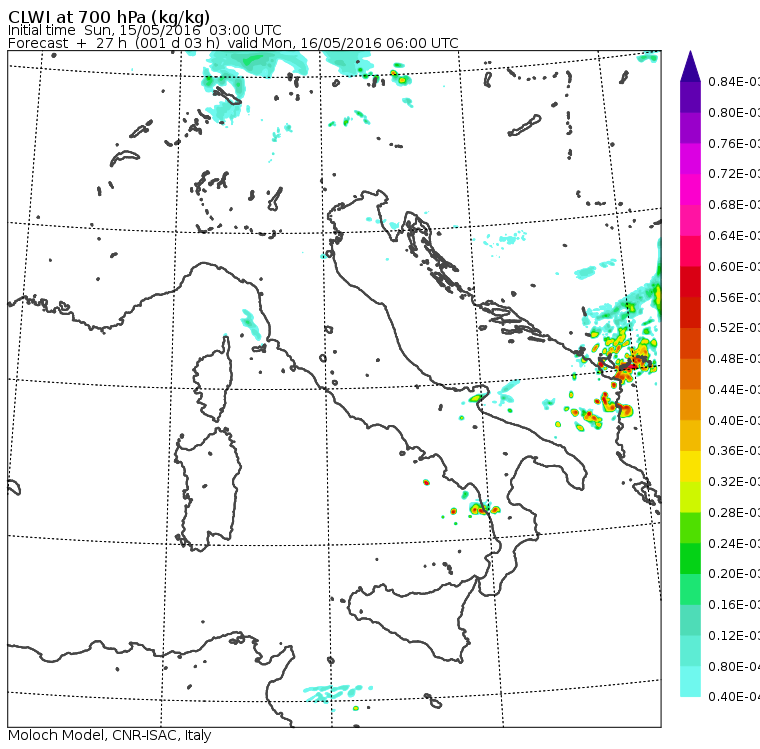Click the Sardinia island outline on the map
760x749 pixels.
[208, 490]
